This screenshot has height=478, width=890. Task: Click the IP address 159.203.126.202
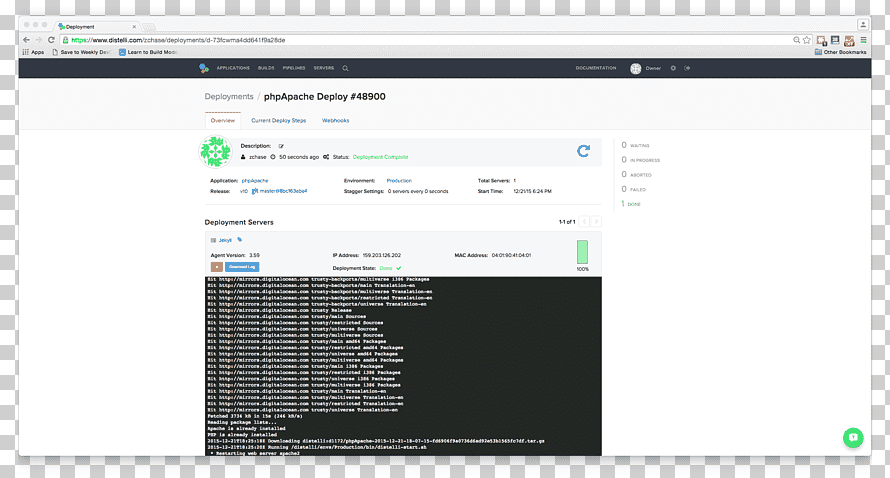coord(381,255)
